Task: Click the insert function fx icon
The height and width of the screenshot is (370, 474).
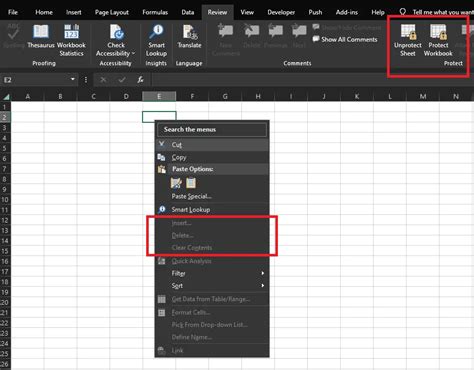Action: pyautogui.click(x=140, y=80)
